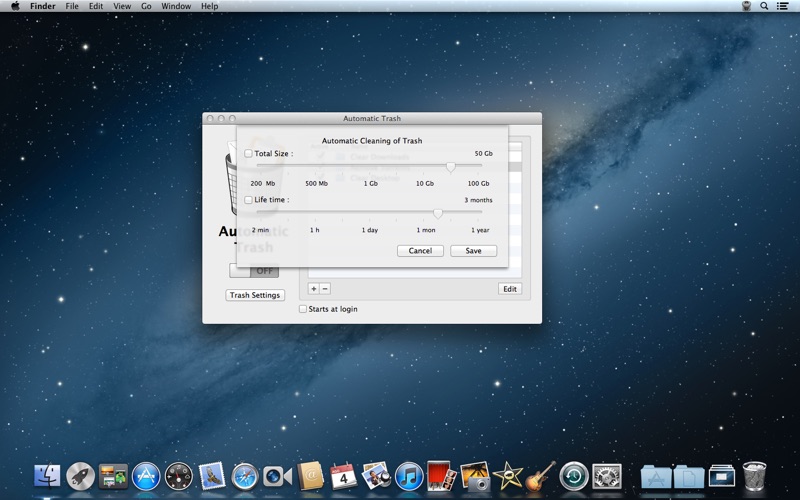Viewport: 800px width, 500px height.
Task: Click the 100 Gb slider label
Action: (479, 183)
